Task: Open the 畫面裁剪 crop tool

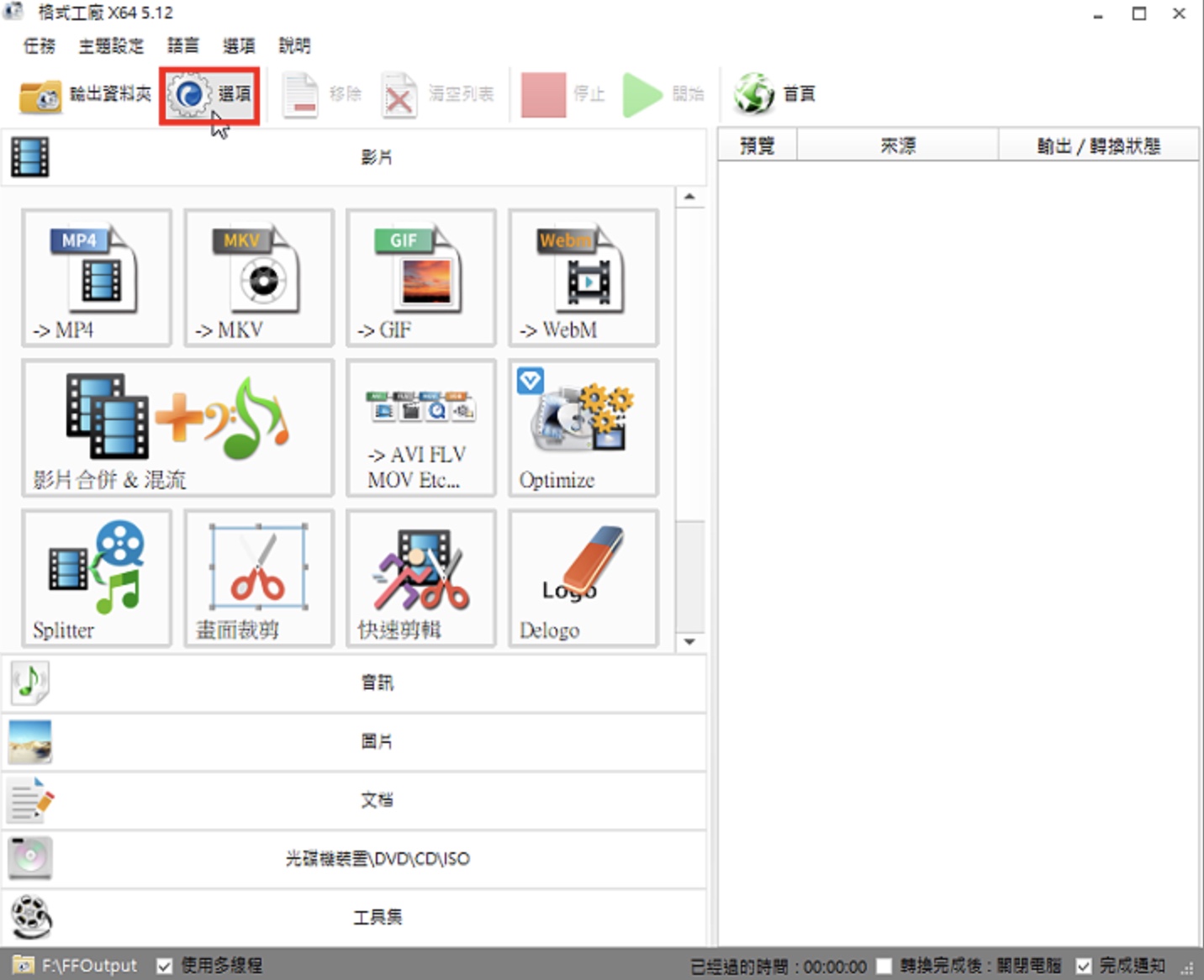Action: [259, 578]
